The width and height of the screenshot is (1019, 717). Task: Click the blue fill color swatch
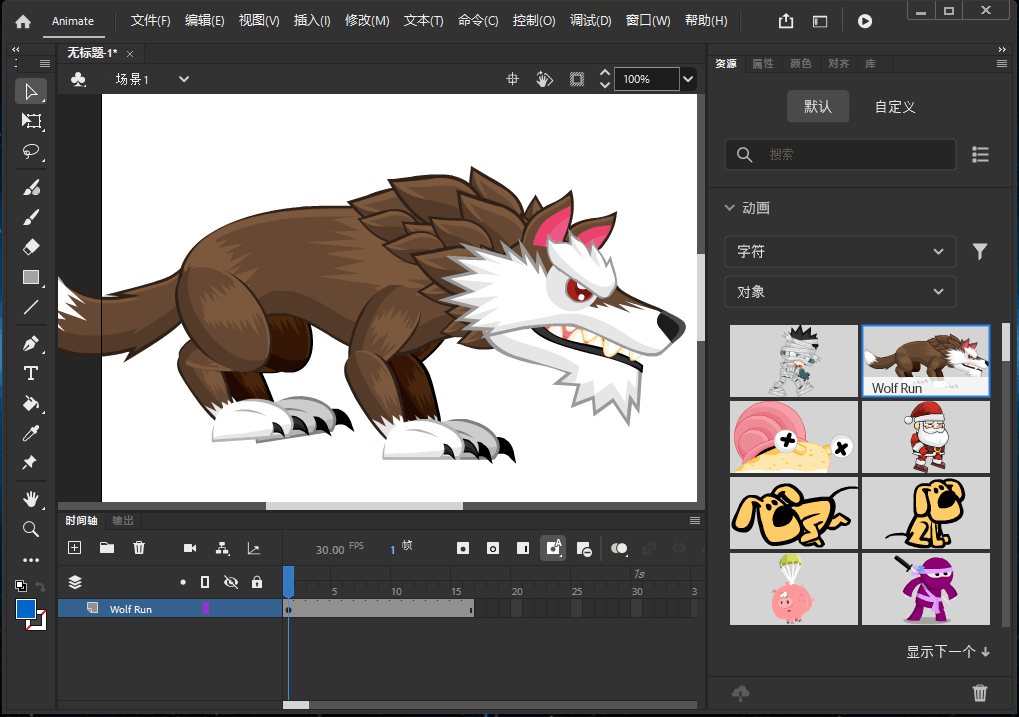pyautogui.click(x=26, y=609)
